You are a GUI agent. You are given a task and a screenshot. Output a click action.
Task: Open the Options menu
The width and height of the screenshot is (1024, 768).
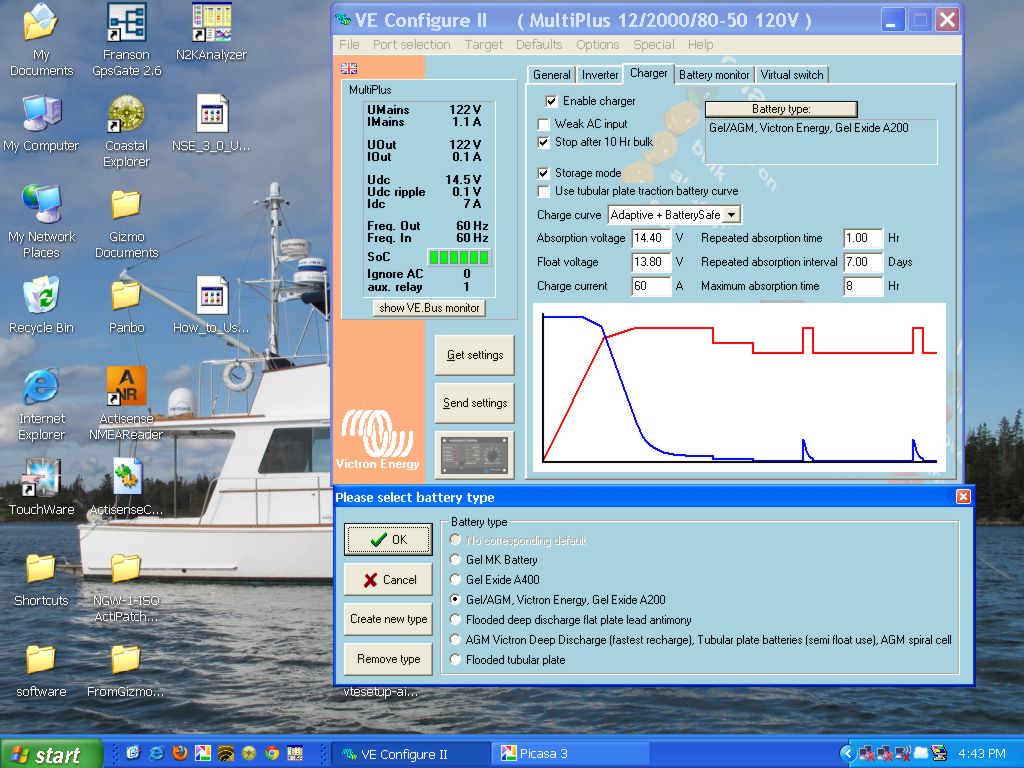tap(597, 44)
